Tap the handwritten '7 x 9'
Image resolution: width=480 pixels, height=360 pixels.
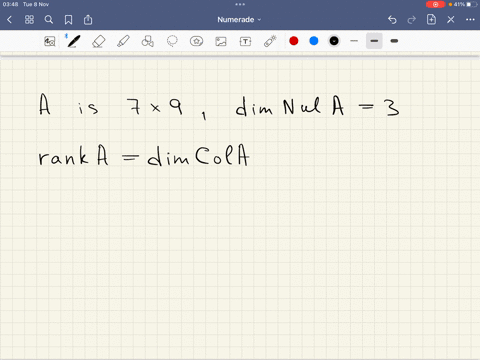pos(154,107)
